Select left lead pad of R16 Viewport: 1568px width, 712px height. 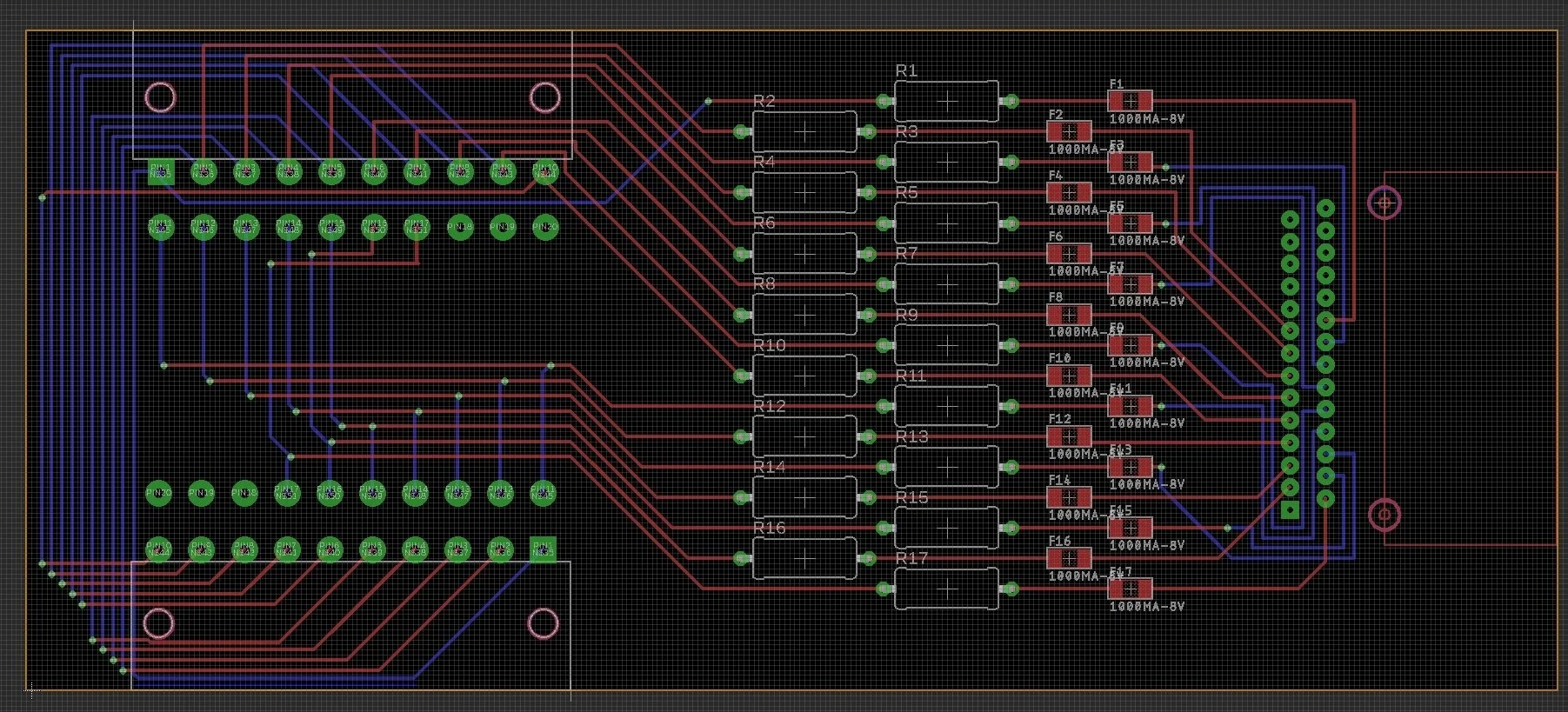[x=742, y=559]
